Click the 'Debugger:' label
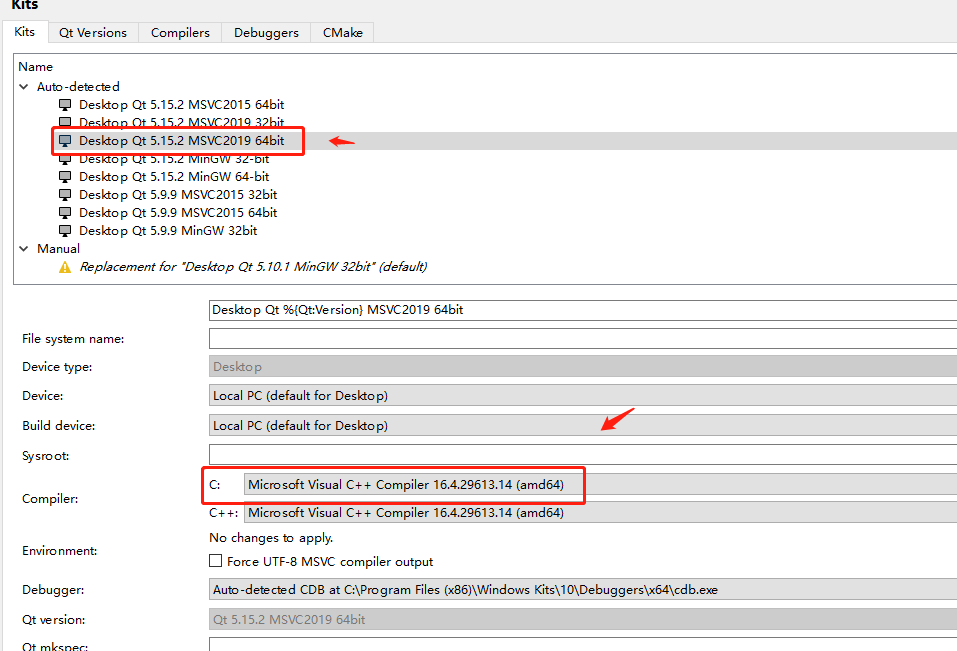This screenshot has height=651, width=957. [53, 590]
